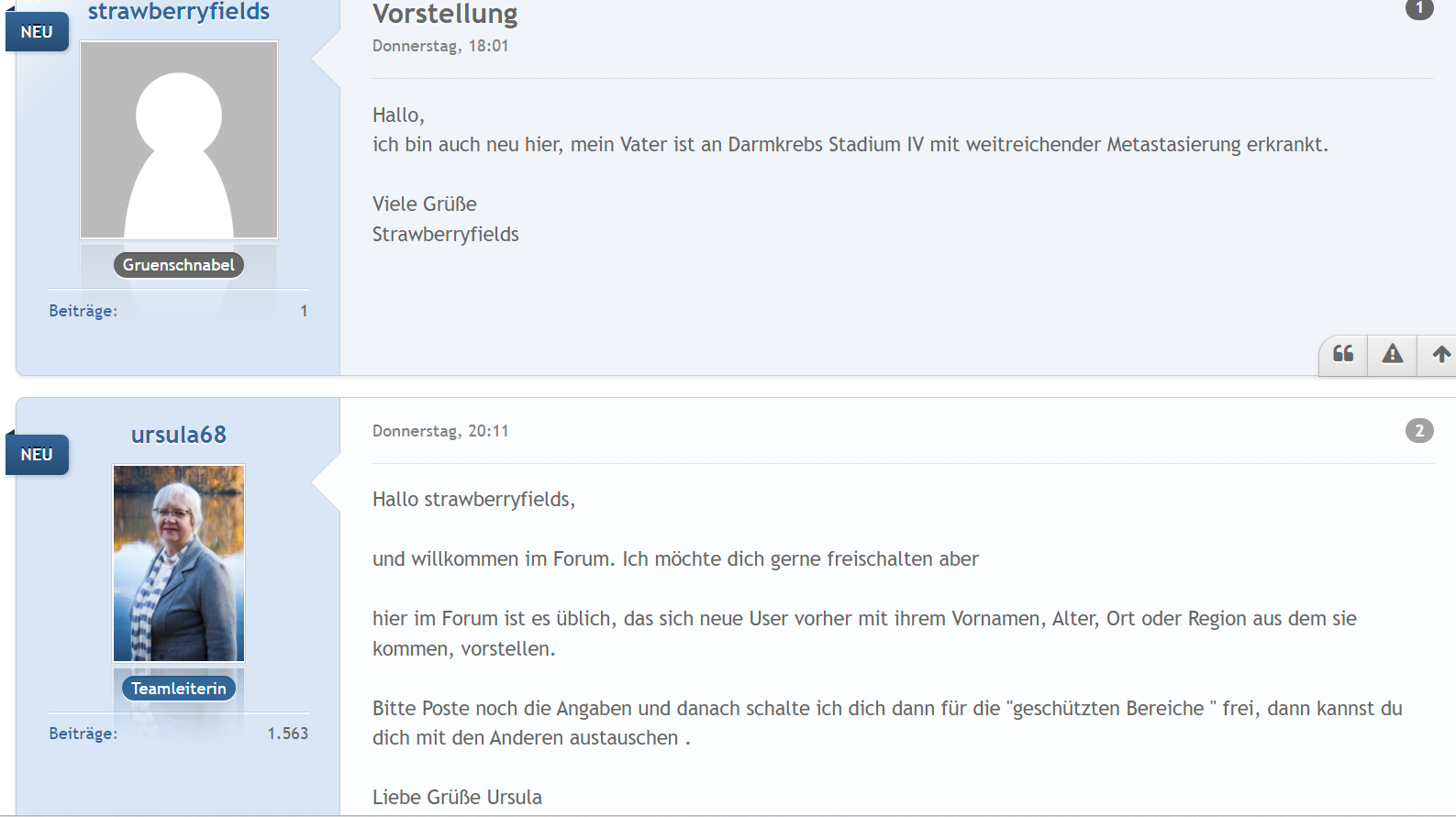Report the post via warning triangle icon
The image size is (1456, 817).
1392,354
